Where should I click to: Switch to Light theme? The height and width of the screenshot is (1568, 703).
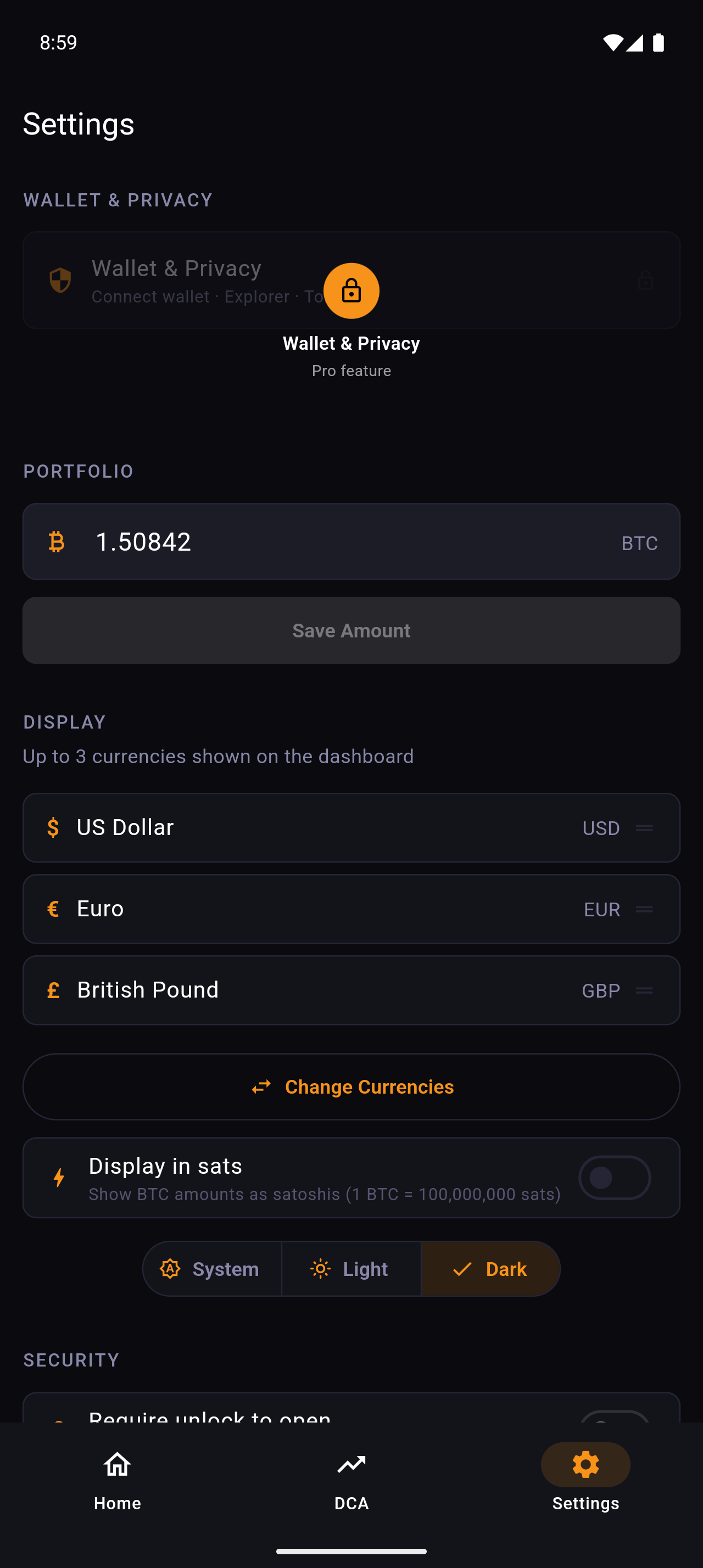(x=351, y=1269)
